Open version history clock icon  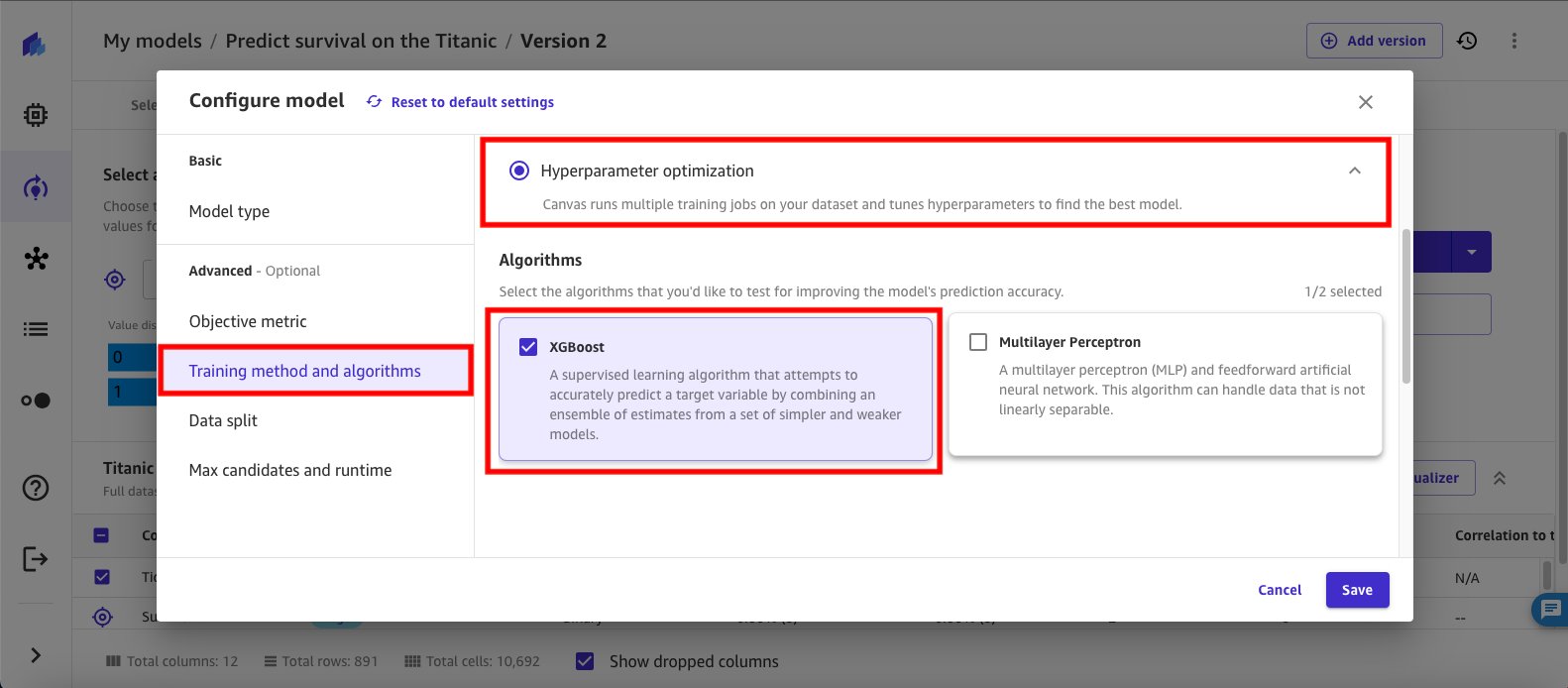tap(1467, 41)
